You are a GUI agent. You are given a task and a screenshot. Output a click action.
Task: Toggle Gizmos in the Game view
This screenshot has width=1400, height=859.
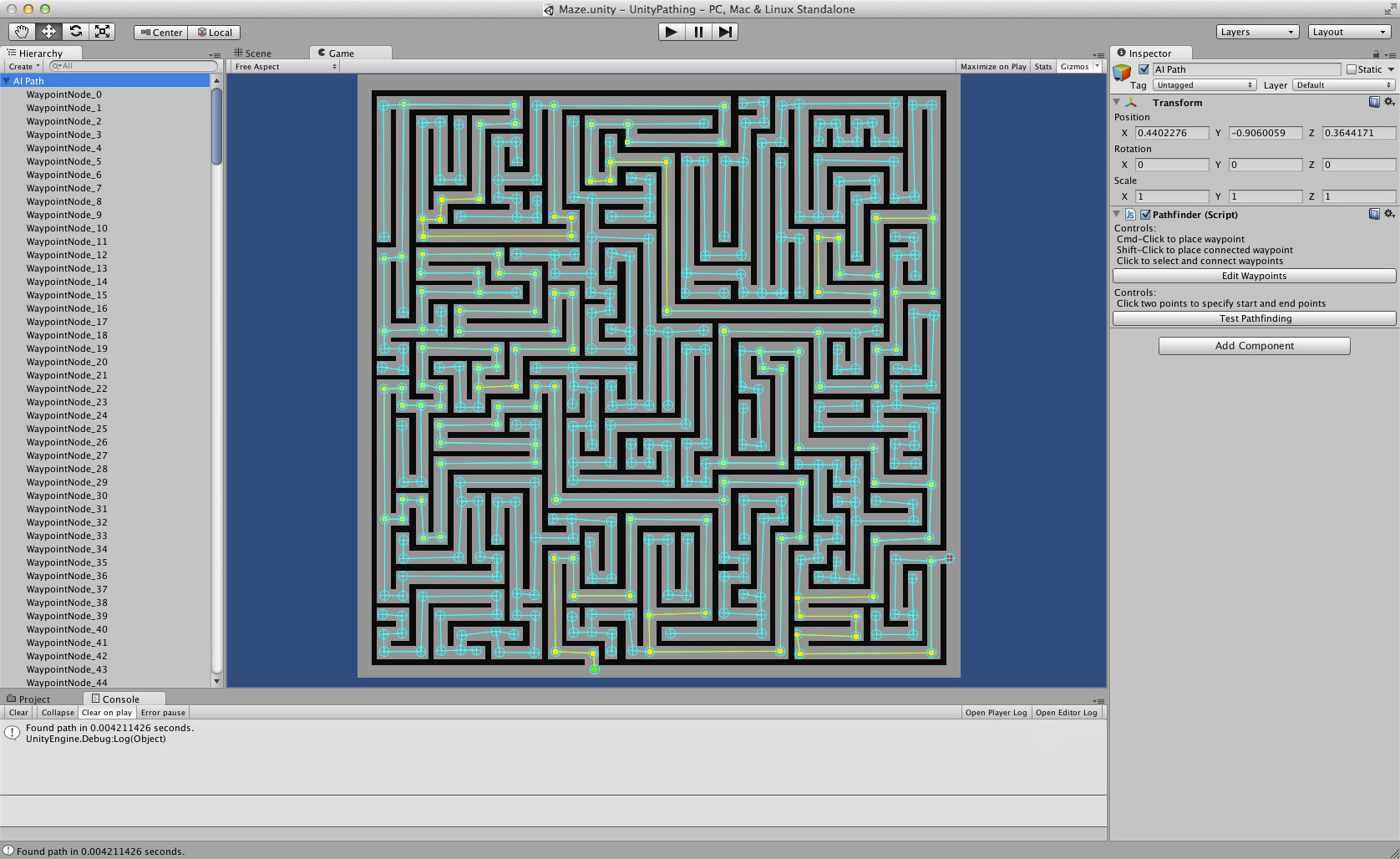(1074, 67)
